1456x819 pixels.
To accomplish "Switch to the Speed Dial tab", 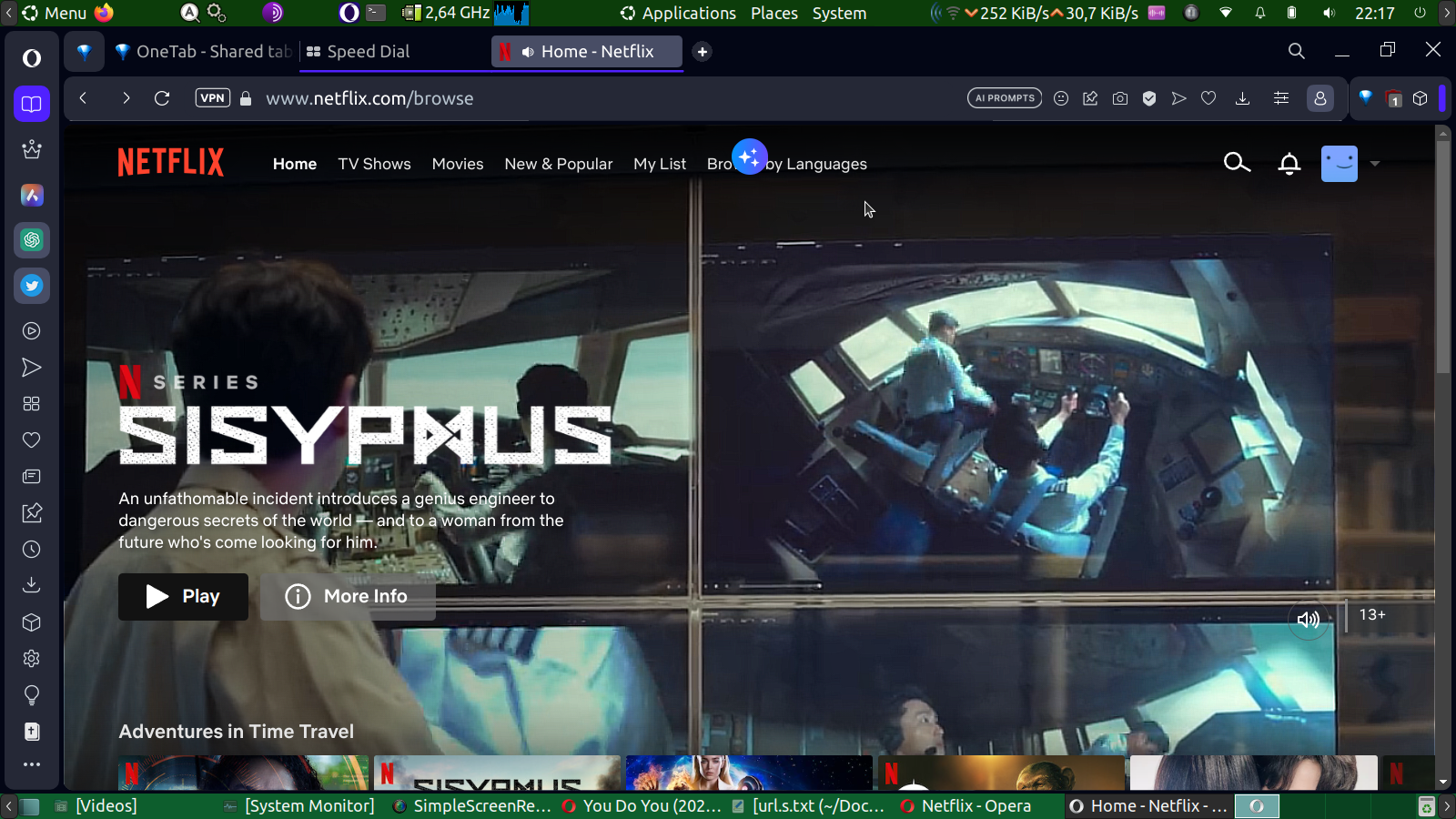I will pos(369,52).
